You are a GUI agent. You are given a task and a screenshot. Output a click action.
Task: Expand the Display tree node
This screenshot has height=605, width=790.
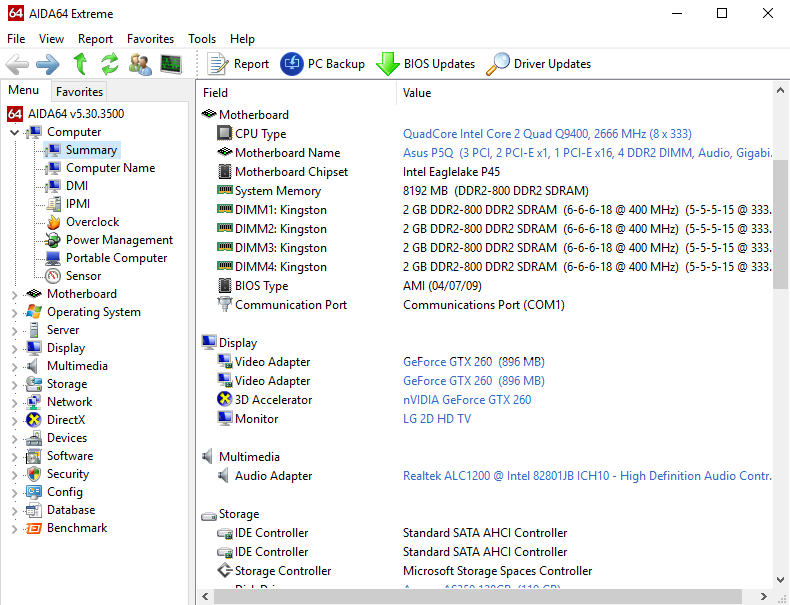[x=15, y=349]
